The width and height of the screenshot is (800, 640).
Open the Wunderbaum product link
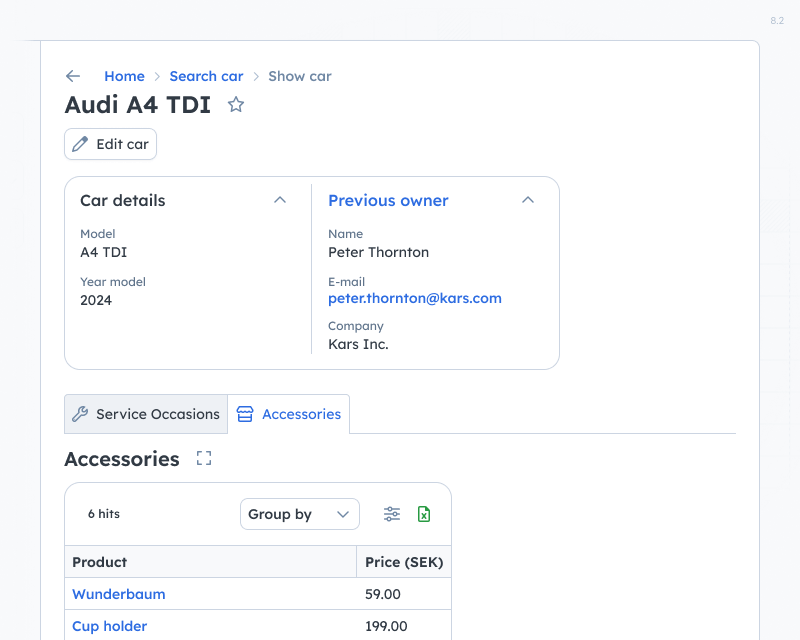coord(119,594)
